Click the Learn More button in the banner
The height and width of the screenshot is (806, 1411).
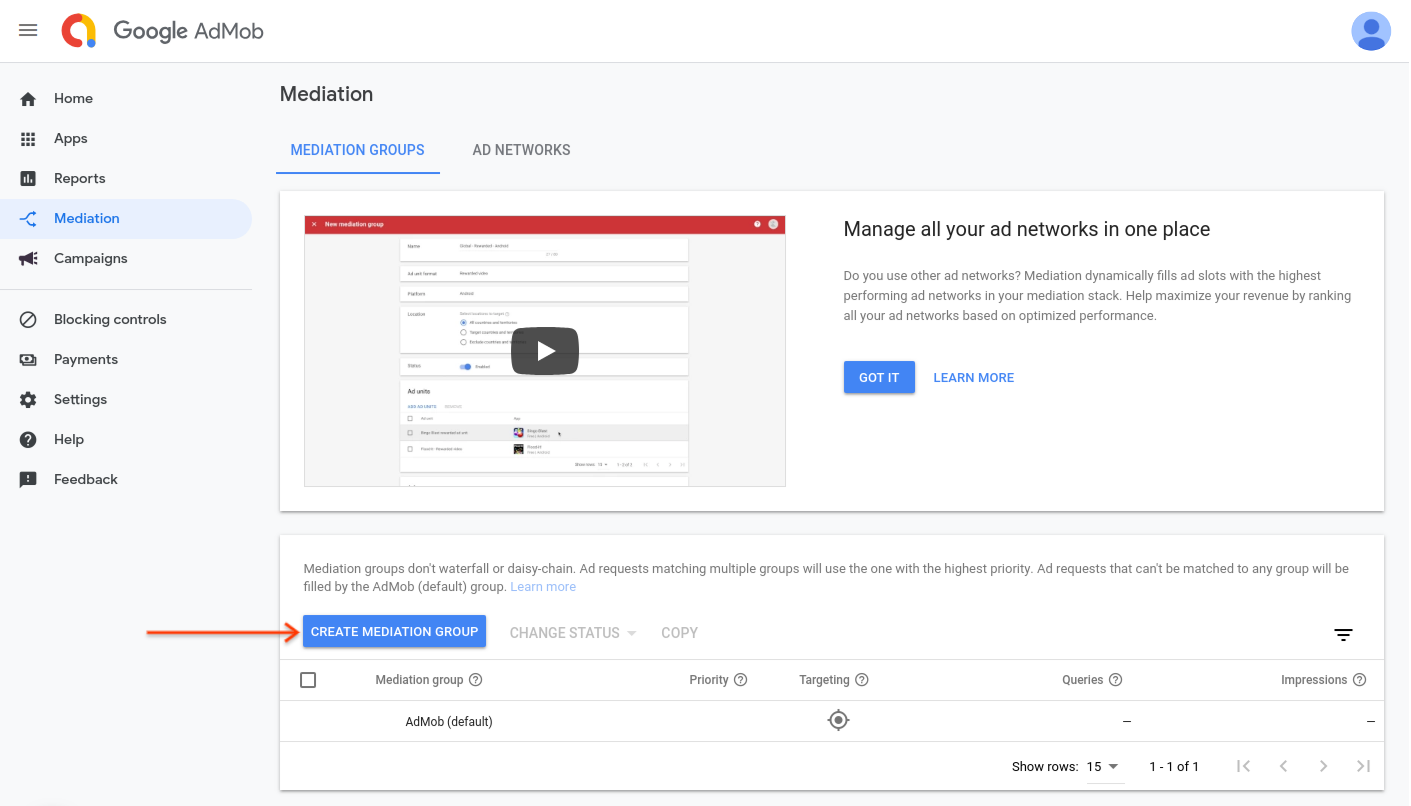[x=973, y=378]
